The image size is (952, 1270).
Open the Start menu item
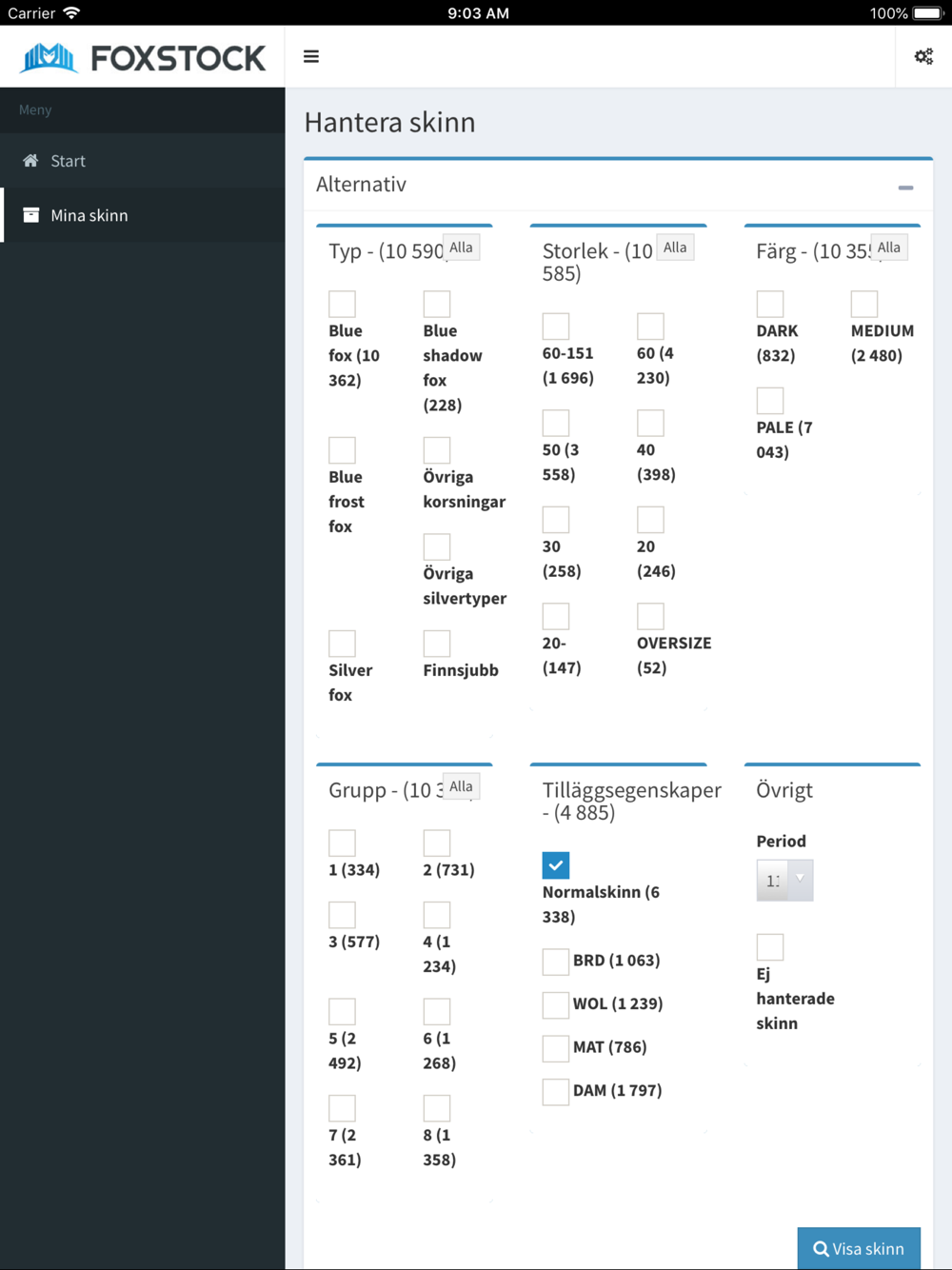coord(143,161)
